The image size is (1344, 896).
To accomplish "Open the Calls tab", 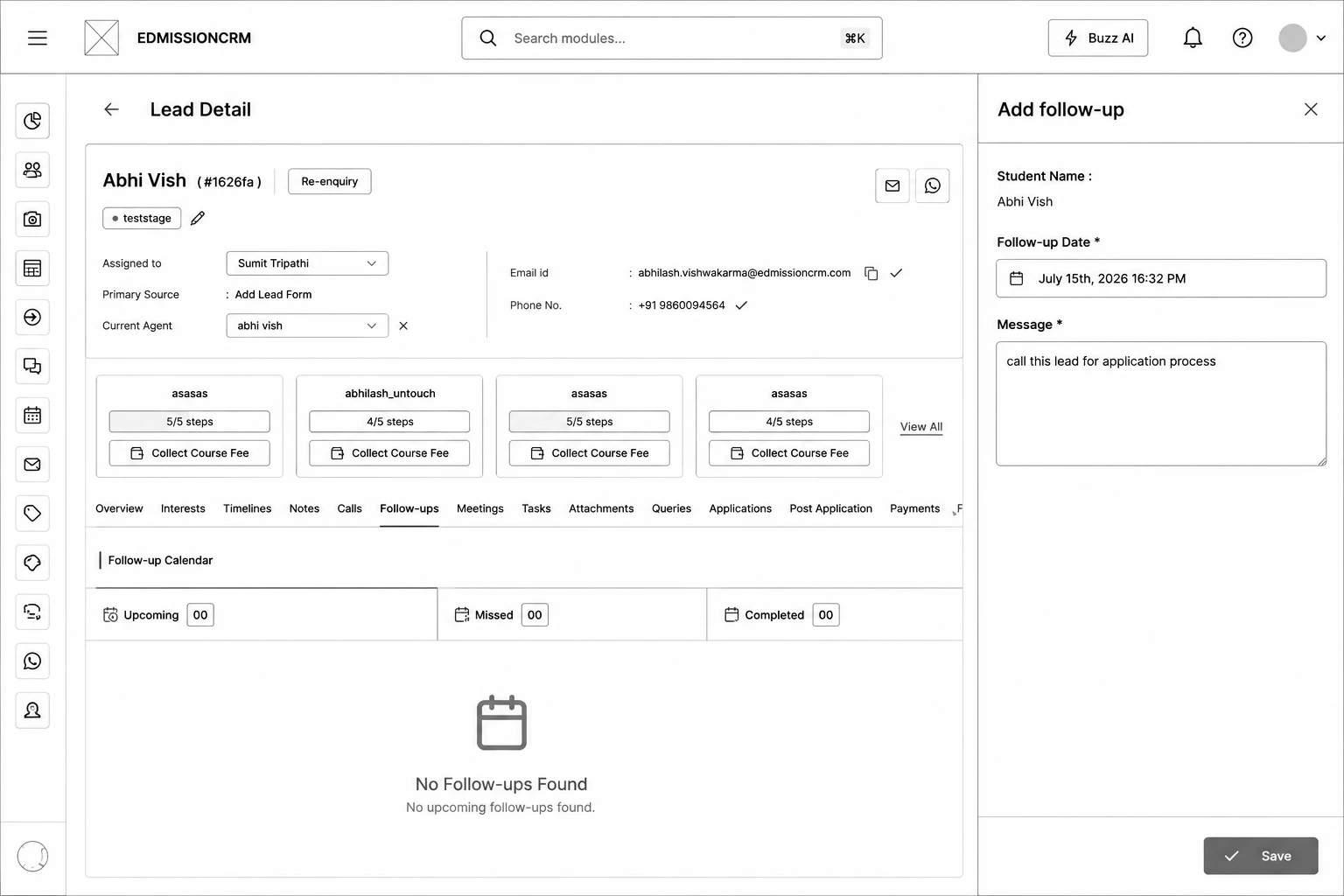I will coord(349,508).
